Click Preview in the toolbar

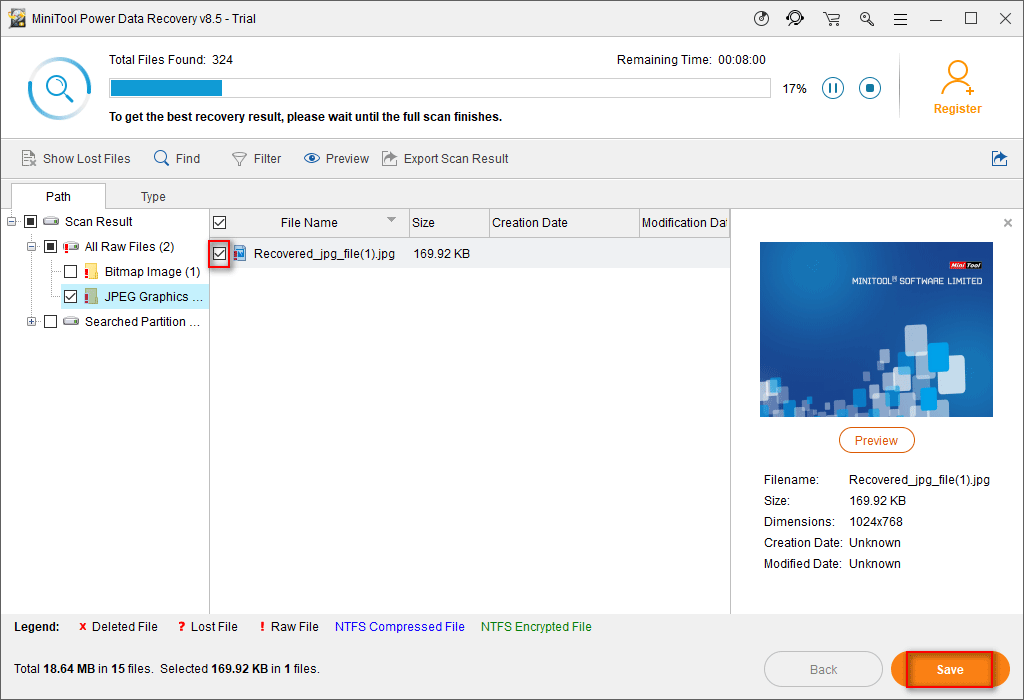[336, 159]
